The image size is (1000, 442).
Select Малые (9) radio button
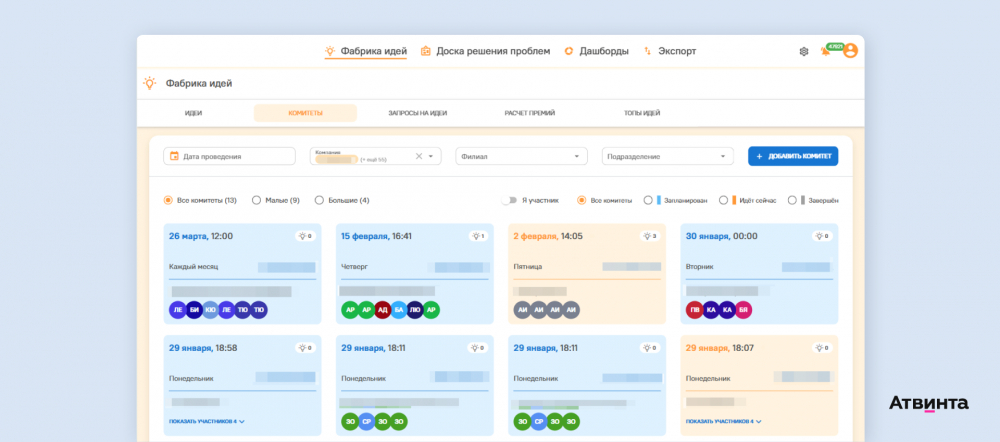(x=256, y=200)
